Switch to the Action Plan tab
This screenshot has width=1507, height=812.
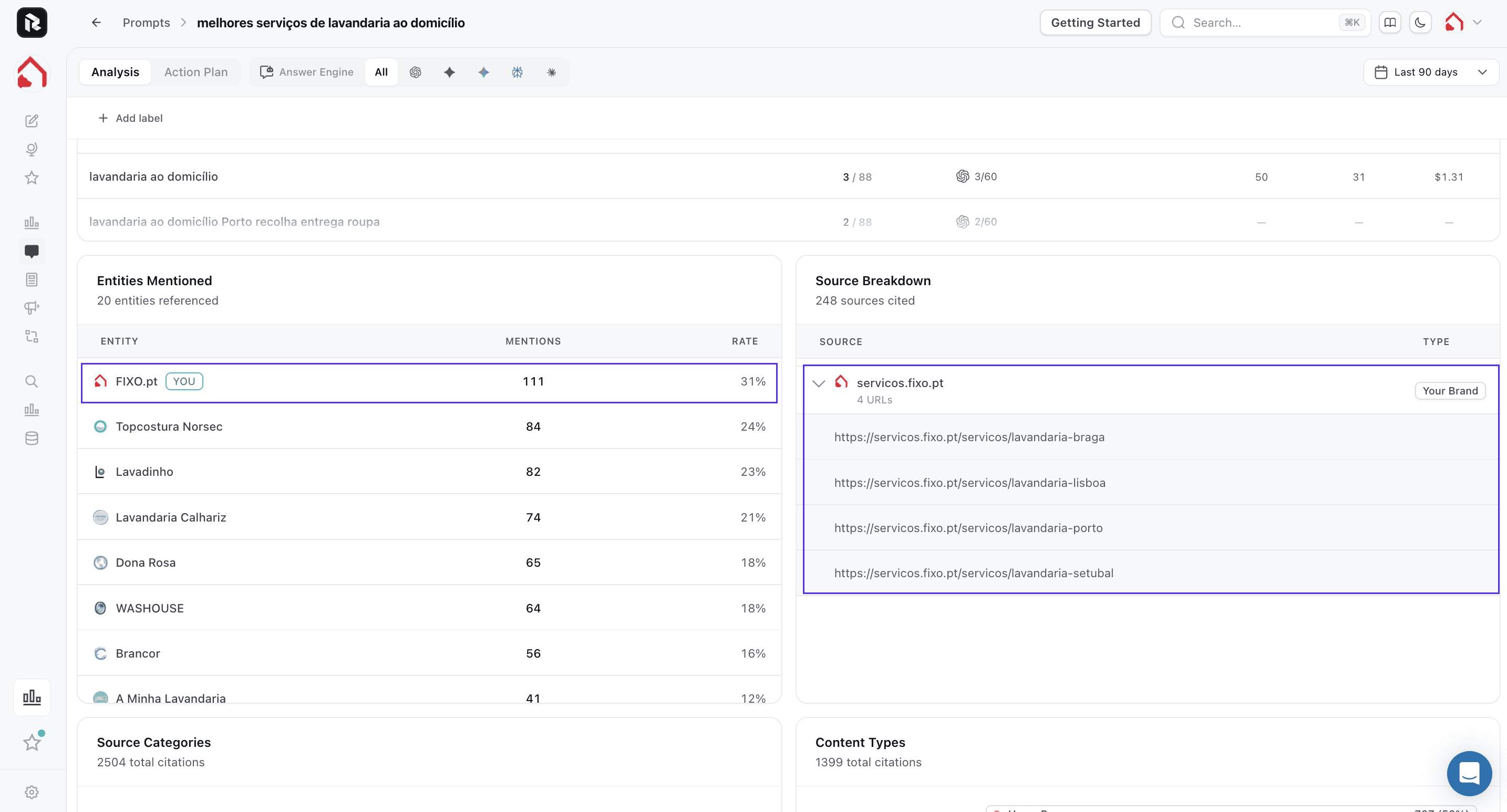click(x=196, y=72)
